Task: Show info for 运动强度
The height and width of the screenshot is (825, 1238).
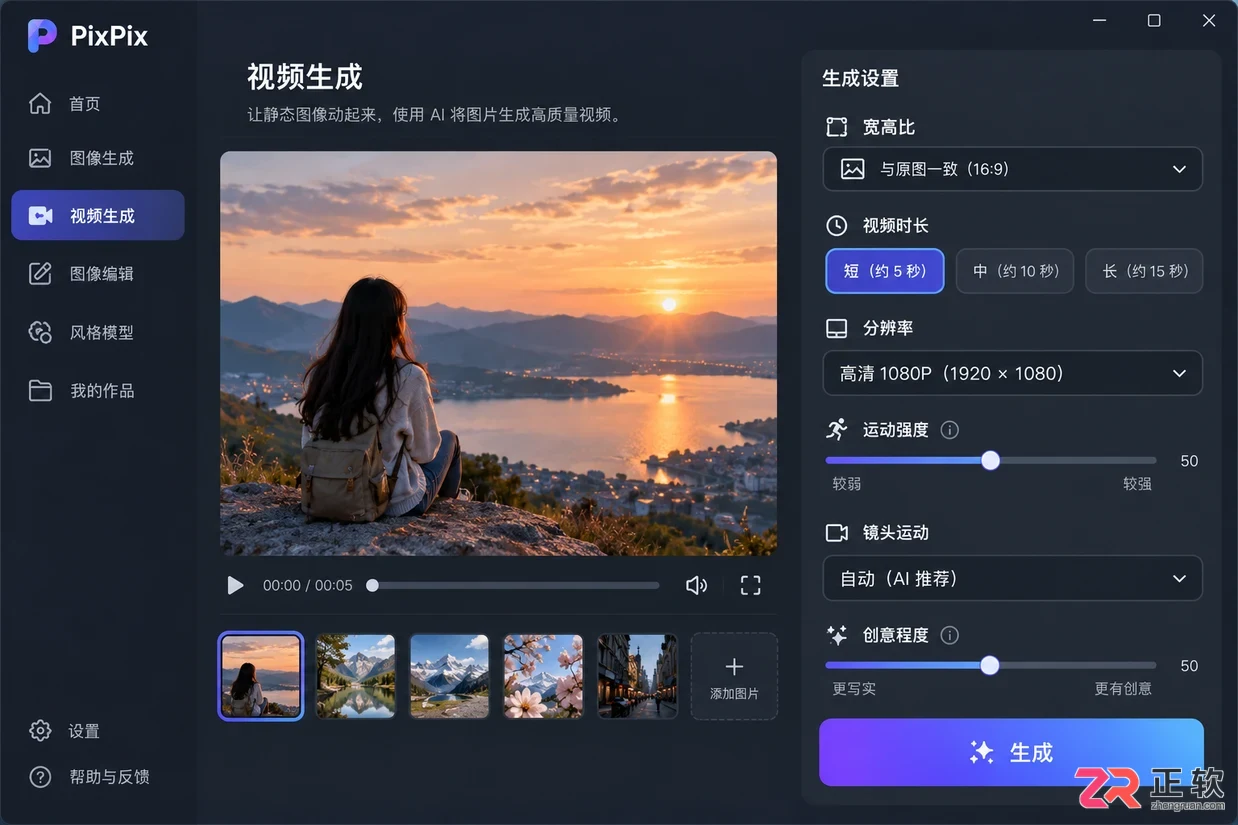Action: tap(950, 430)
